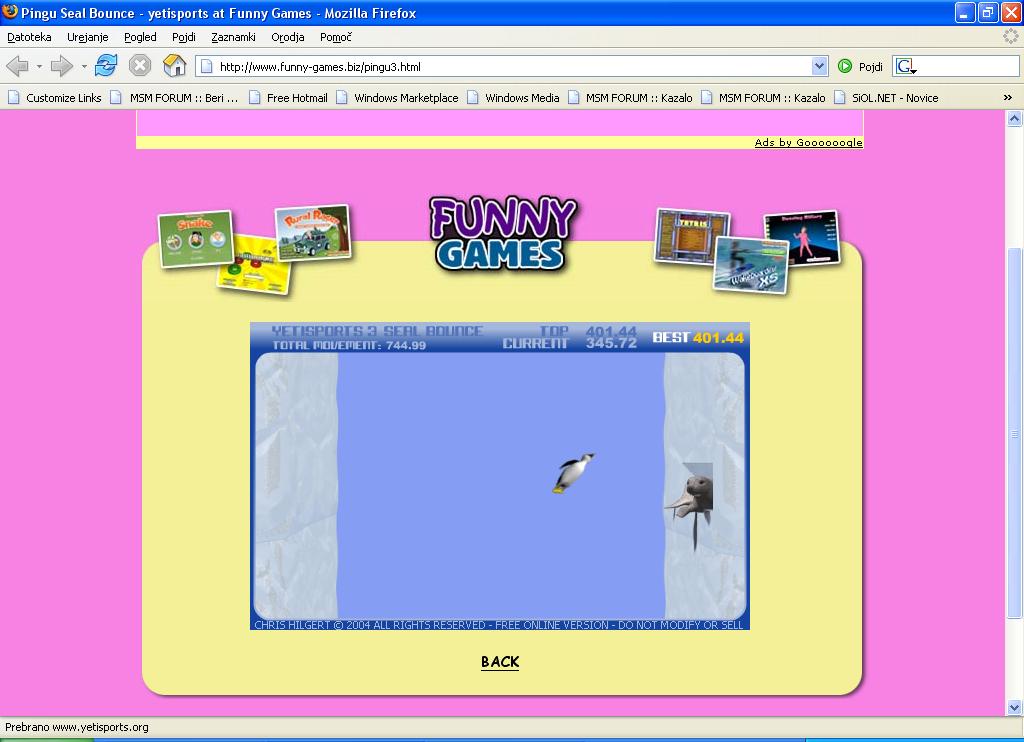The image size is (1024, 742).
Task: Click the Chris Hilgert copyright notice text
Action: (499, 625)
